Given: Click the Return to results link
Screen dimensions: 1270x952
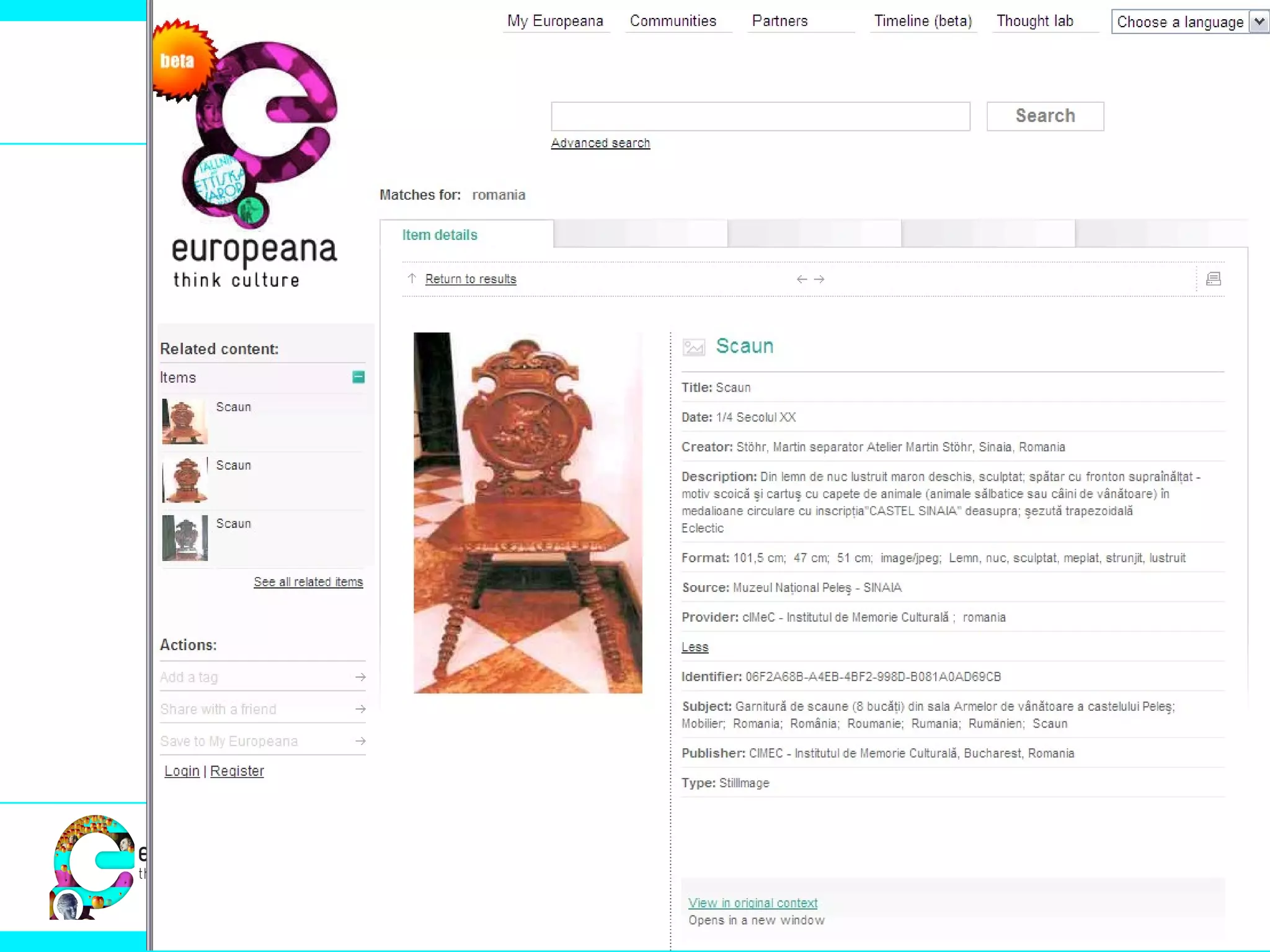Looking at the screenshot, I should (471, 279).
